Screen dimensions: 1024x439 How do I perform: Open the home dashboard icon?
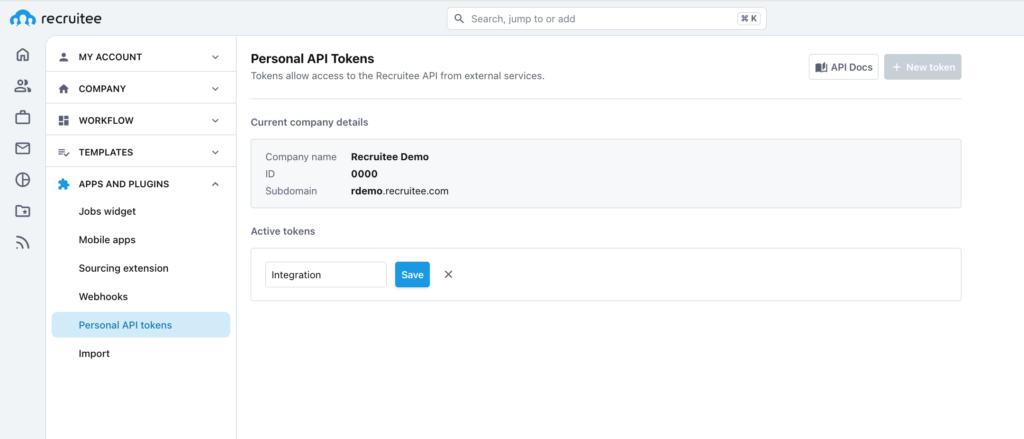[x=23, y=54]
